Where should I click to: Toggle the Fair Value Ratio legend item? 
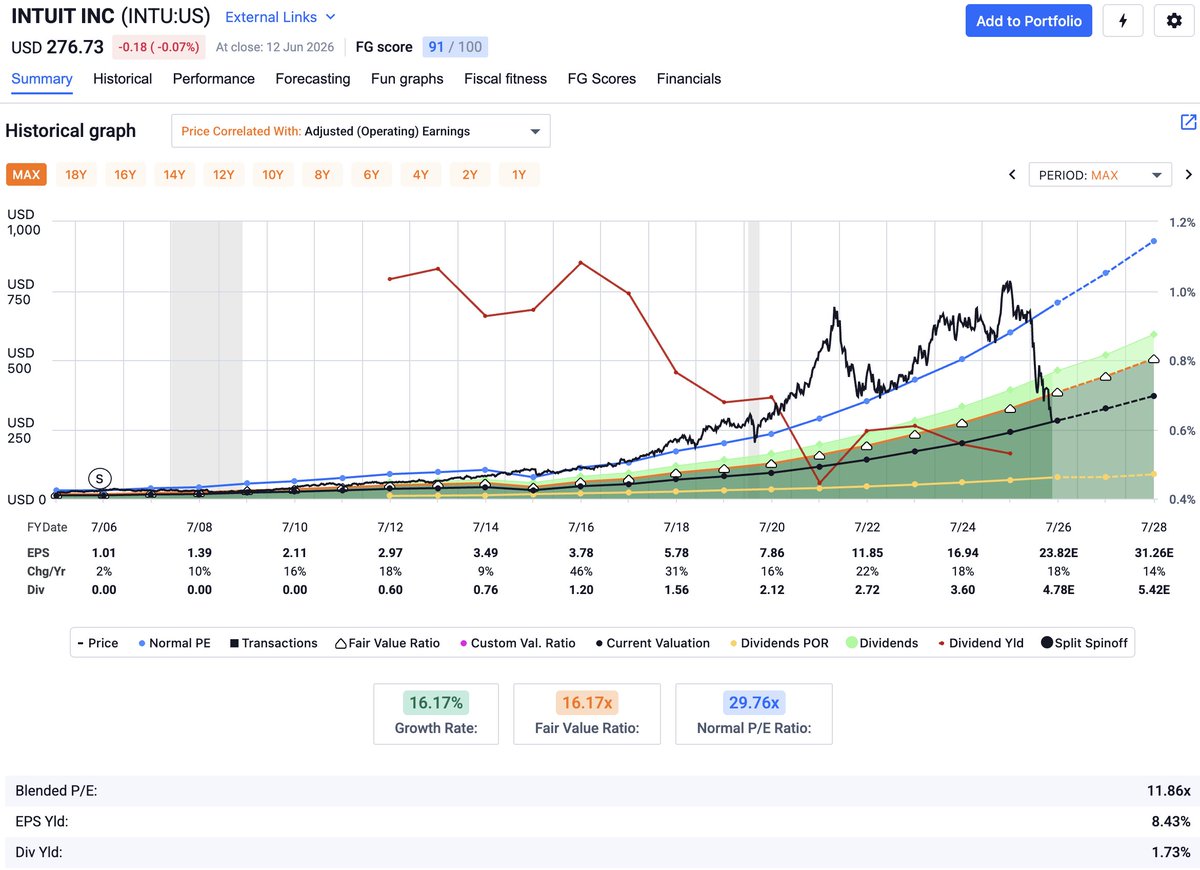(x=387, y=643)
